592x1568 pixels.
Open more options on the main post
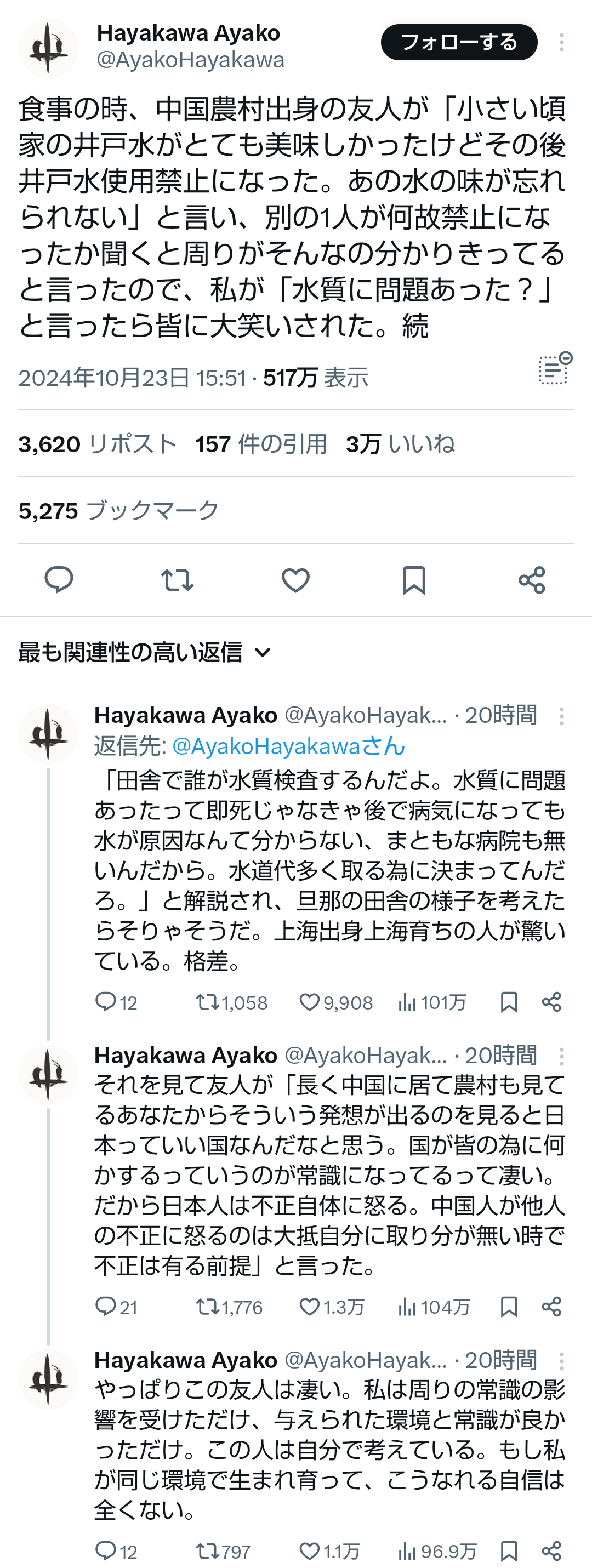[x=561, y=42]
